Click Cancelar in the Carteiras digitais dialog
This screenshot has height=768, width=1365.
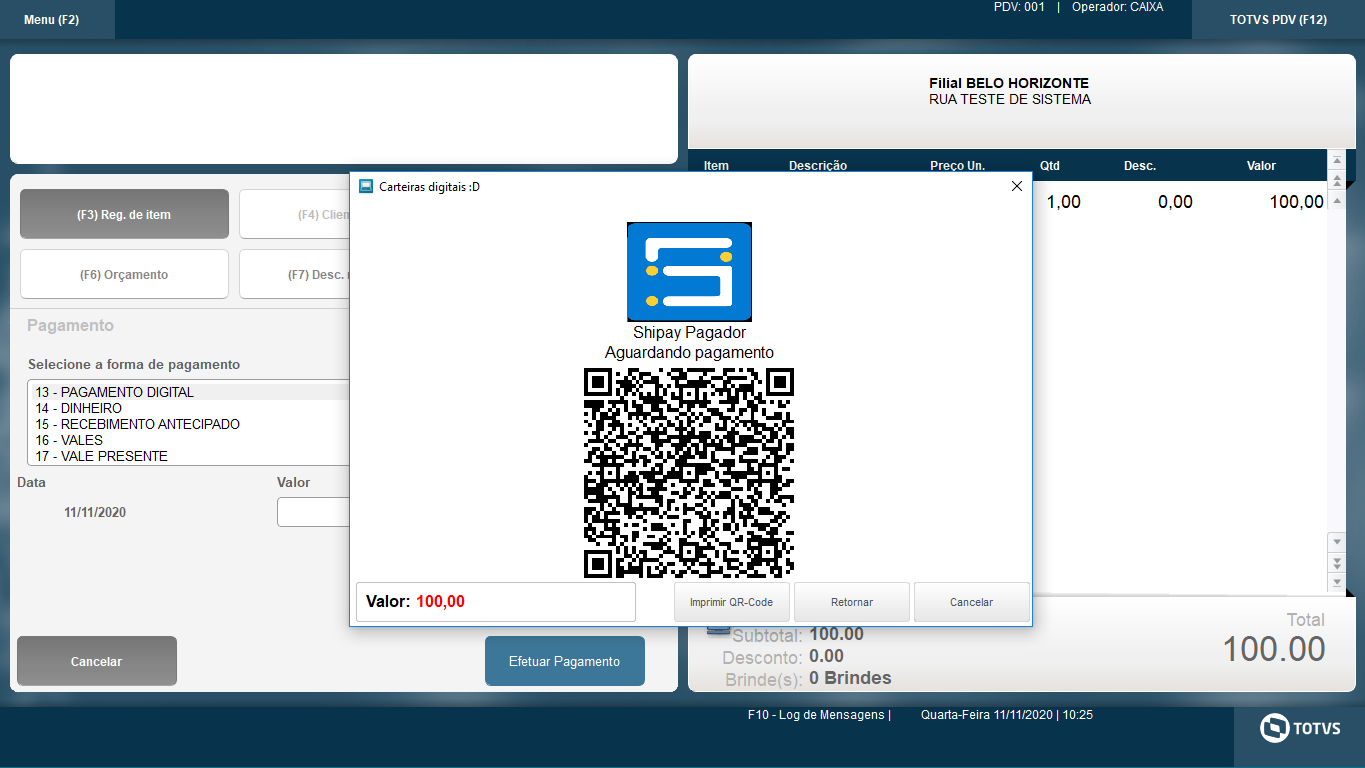972,602
